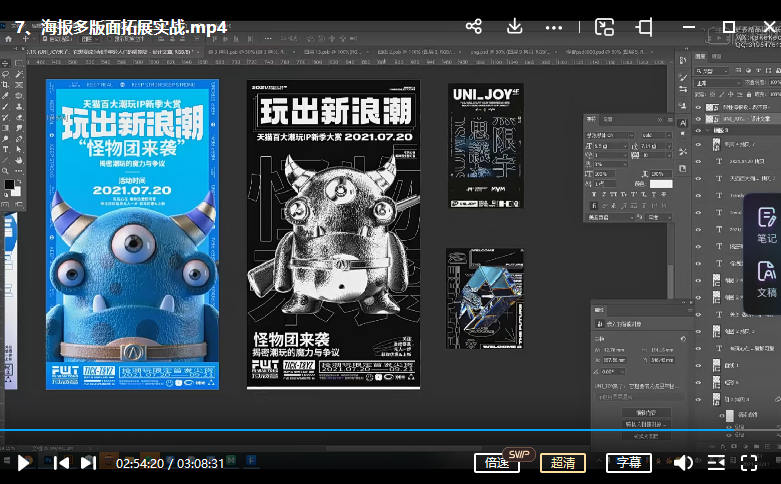Open the 超清 video quality selector

(563, 463)
